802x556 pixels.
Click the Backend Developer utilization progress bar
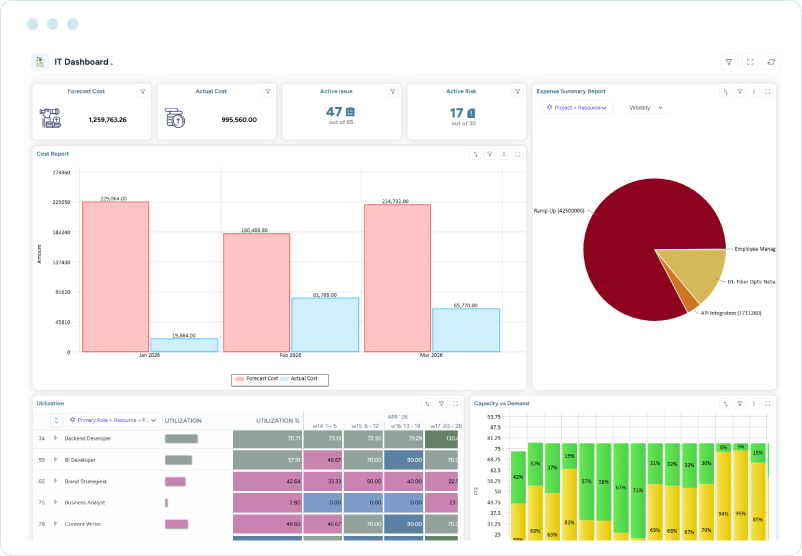point(181,439)
